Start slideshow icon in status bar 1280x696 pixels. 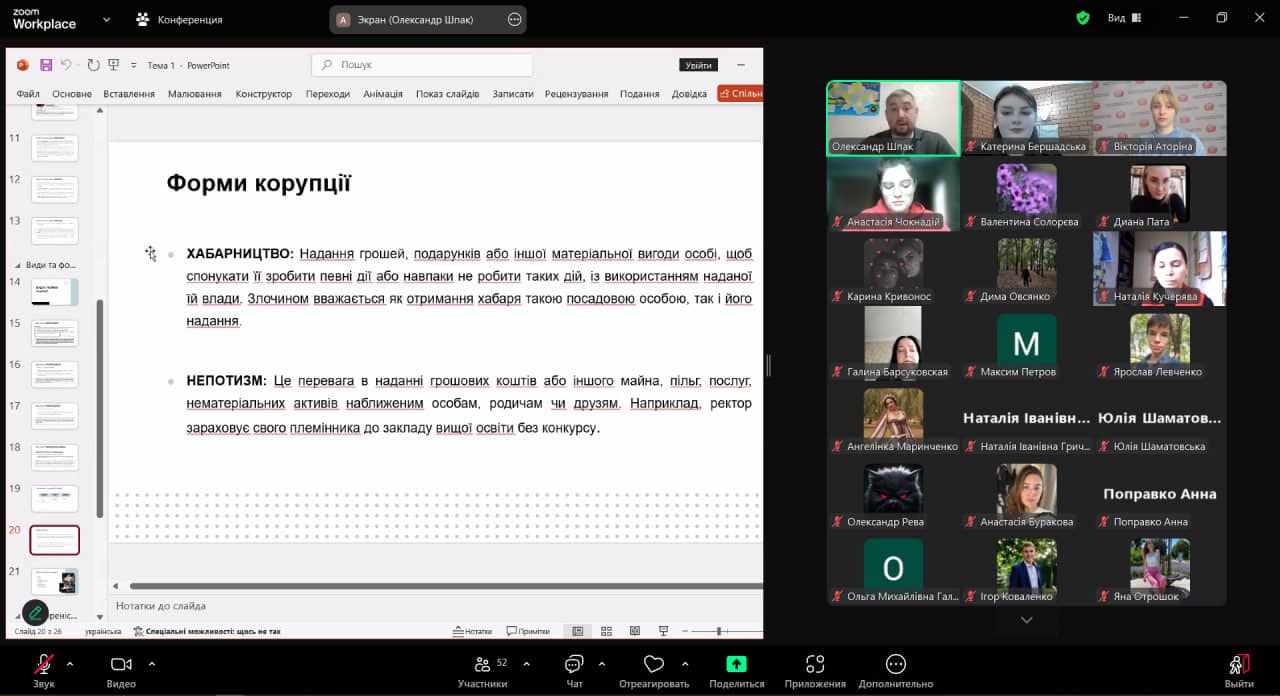pyautogui.click(x=663, y=632)
